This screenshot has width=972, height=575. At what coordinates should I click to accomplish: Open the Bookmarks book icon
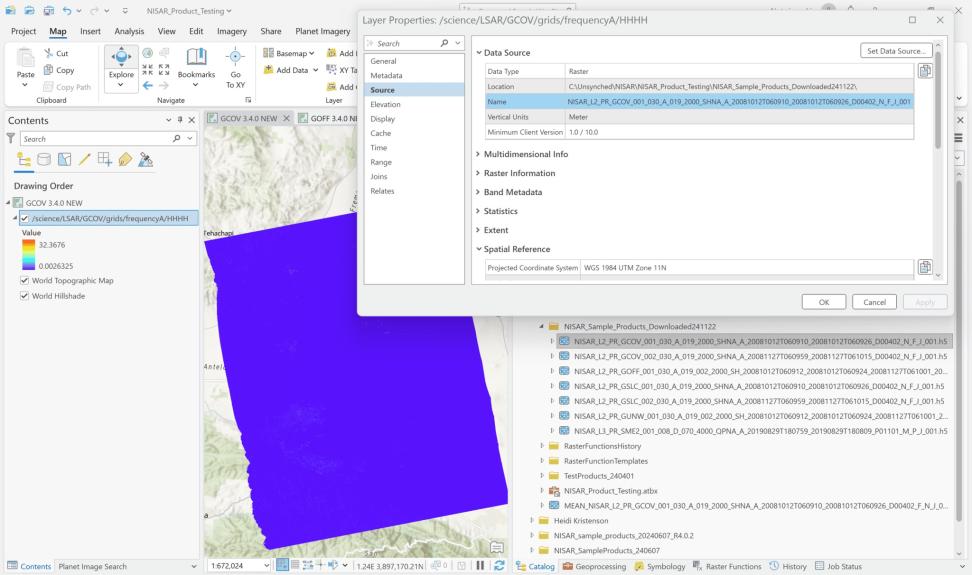coord(196,57)
